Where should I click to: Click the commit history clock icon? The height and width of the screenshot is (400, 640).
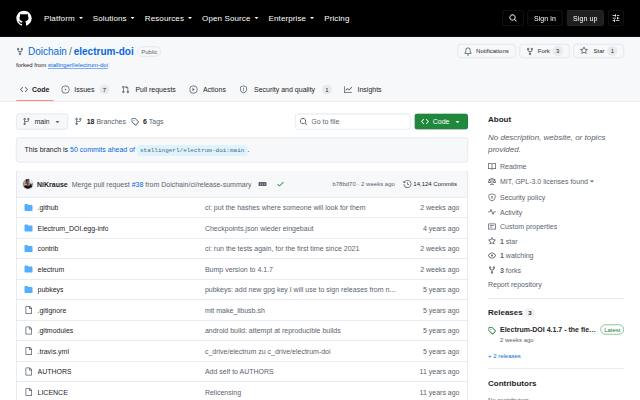[x=407, y=184]
